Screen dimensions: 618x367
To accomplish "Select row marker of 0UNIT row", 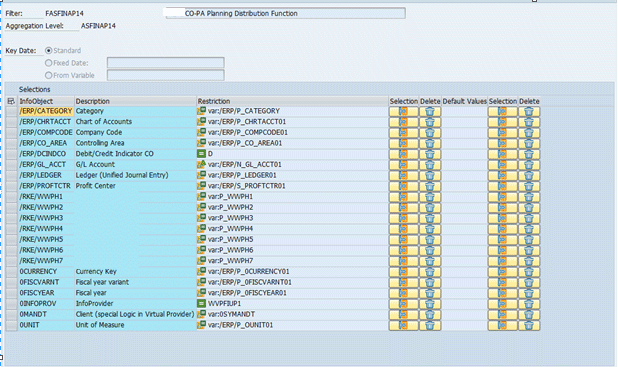I will pyautogui.click(x=11, y=325).
